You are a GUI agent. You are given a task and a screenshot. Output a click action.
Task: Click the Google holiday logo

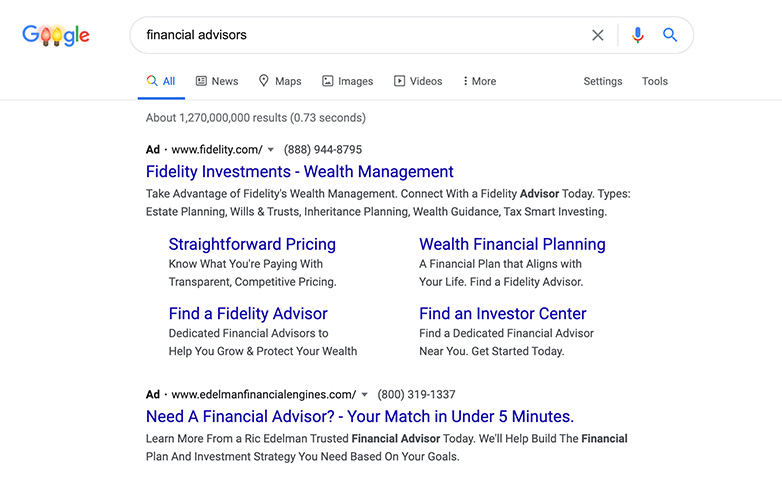pos(56,35)
